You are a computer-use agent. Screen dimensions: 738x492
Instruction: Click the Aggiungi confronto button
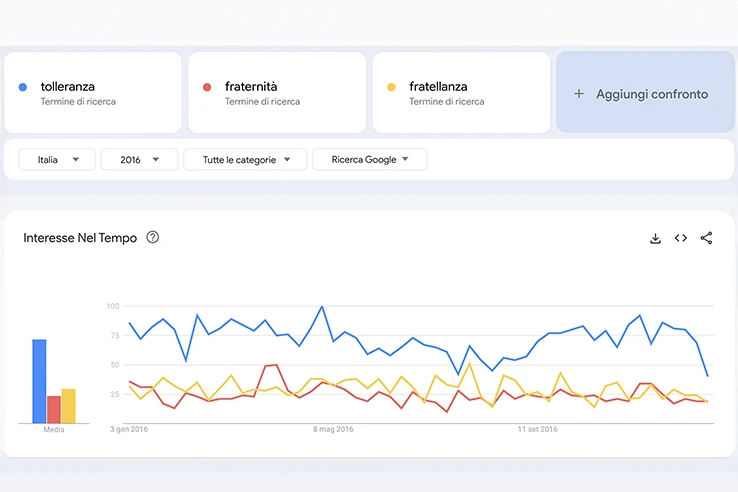click(x=645, y=94)
